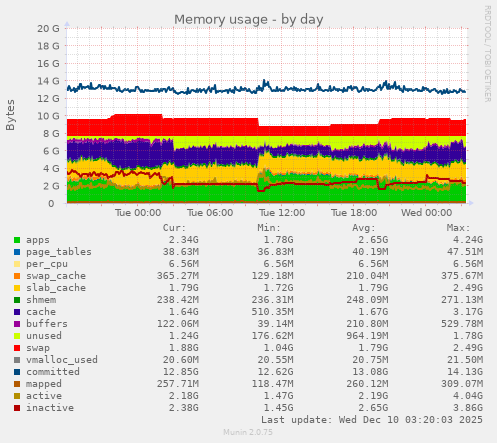This screenshot has height=443, width=497.
Task: Click the 'per_cpu' legend label
Action: click(47, 264)
